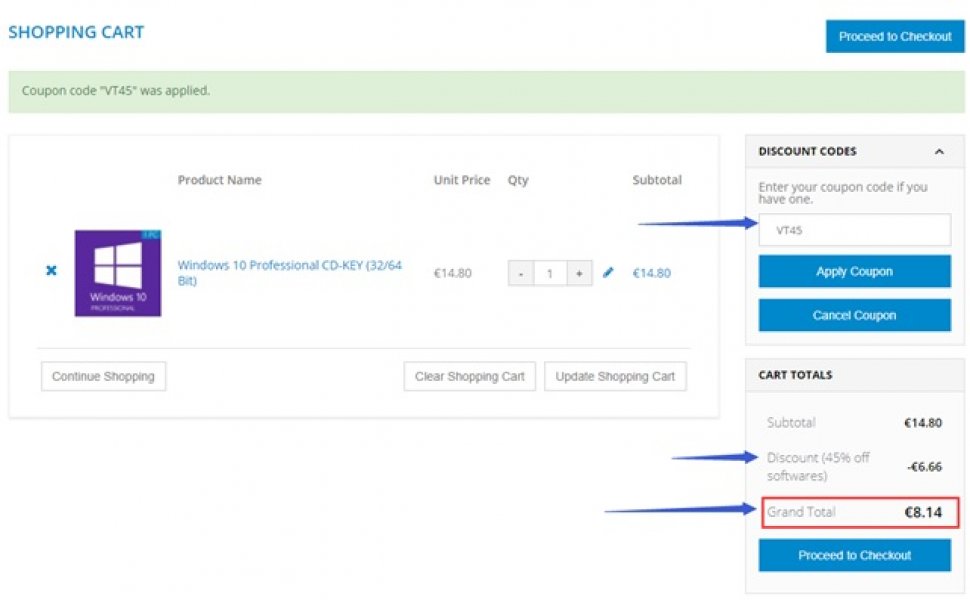Screen dimensions: 970x600
Task: Select the item subtotal €14.80 in product row
Action: pyautogui.click(x=651, y=273)
